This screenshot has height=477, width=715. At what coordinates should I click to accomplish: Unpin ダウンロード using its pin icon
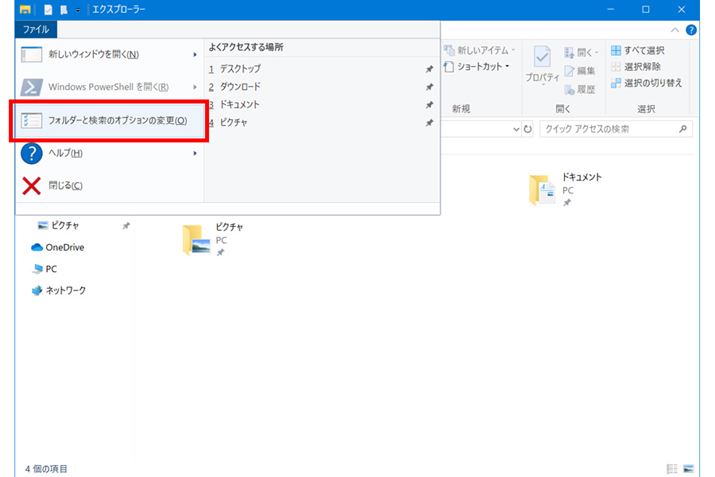coord(429,87)
